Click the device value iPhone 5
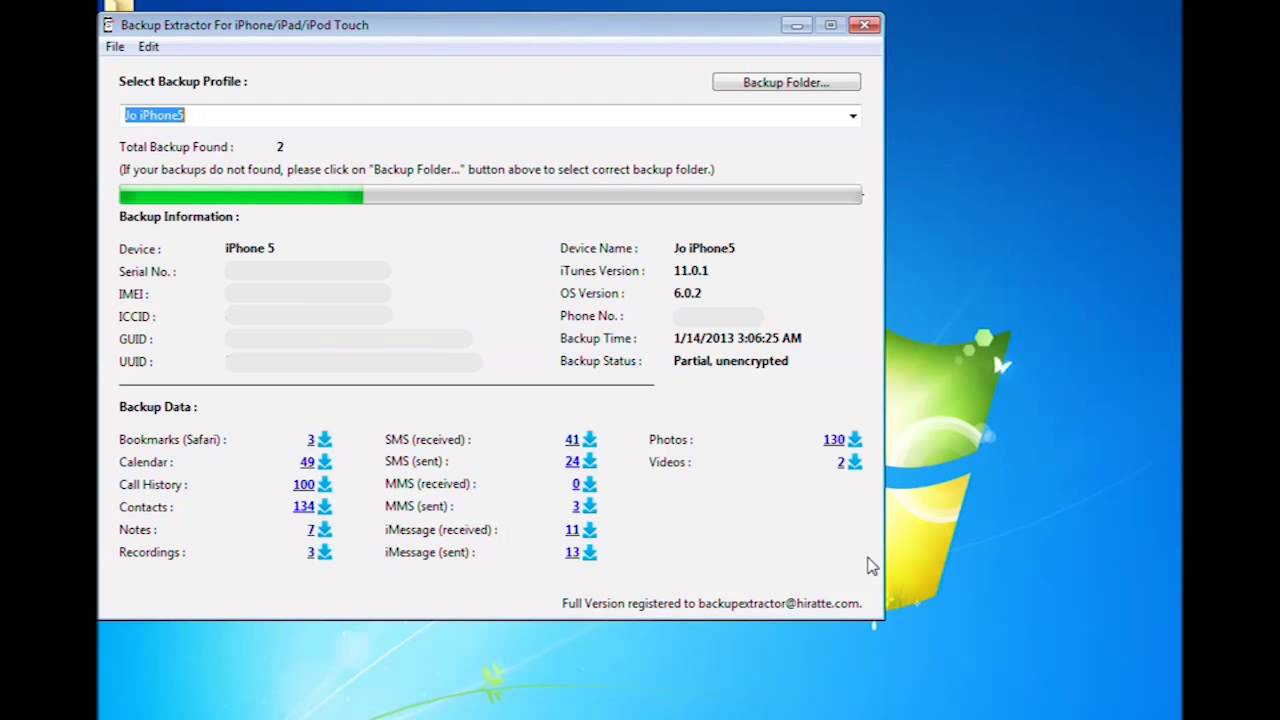 tap(249, 248)
